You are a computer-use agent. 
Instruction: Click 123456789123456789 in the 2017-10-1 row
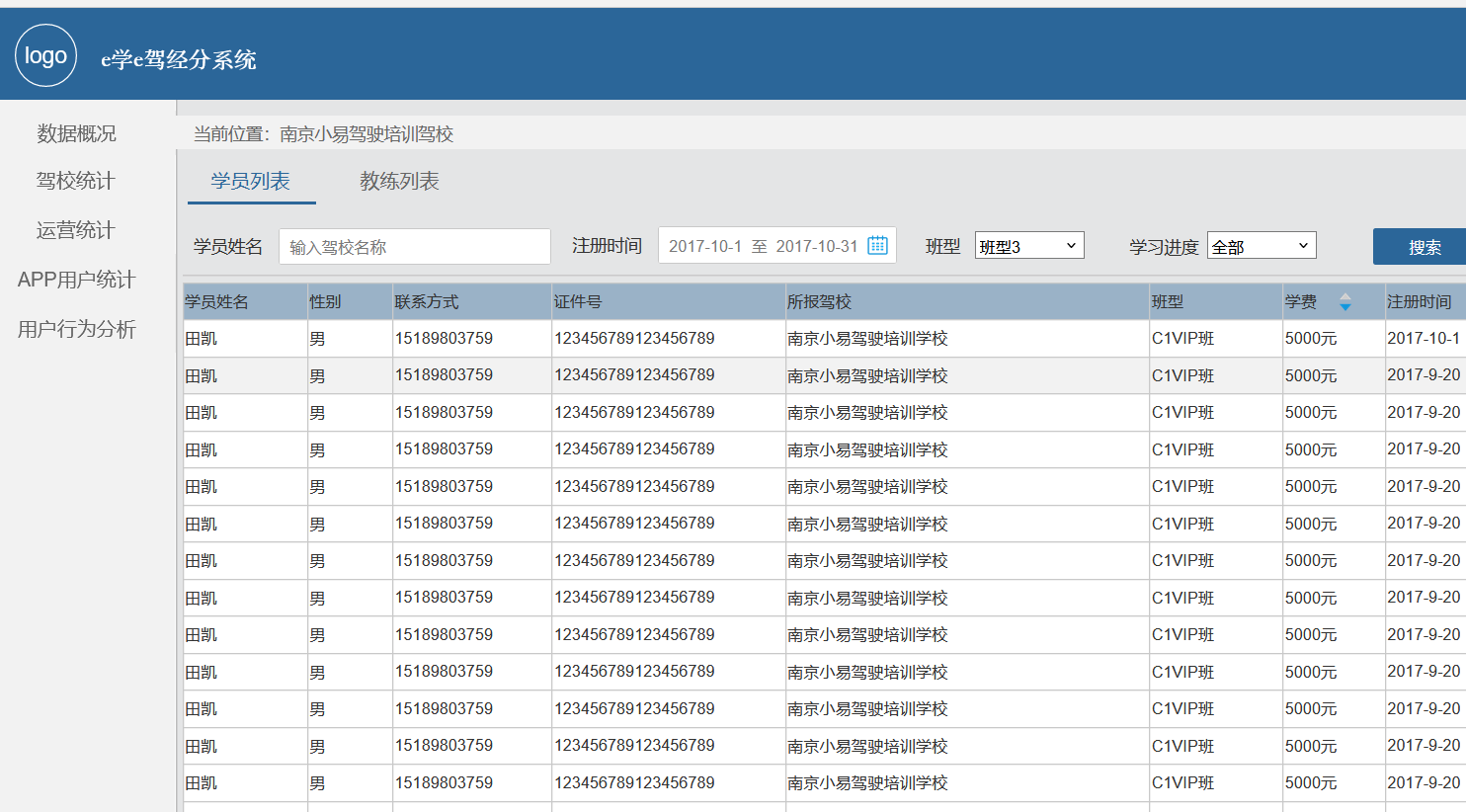(634, 338)
